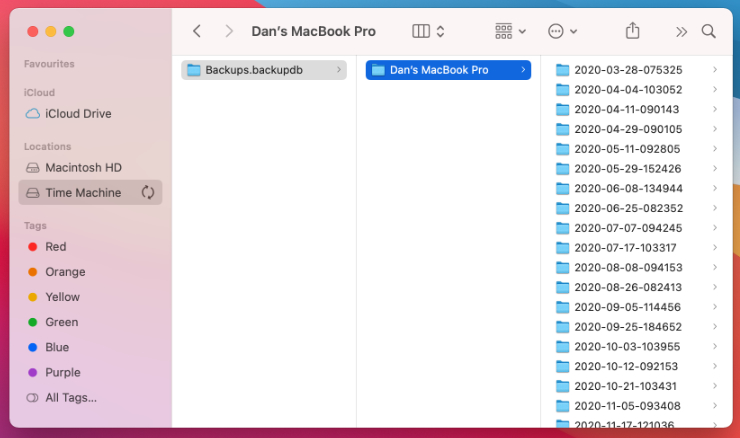The image size is (740, 438).
Task: Click the red close window button
Action: (33, 32)
